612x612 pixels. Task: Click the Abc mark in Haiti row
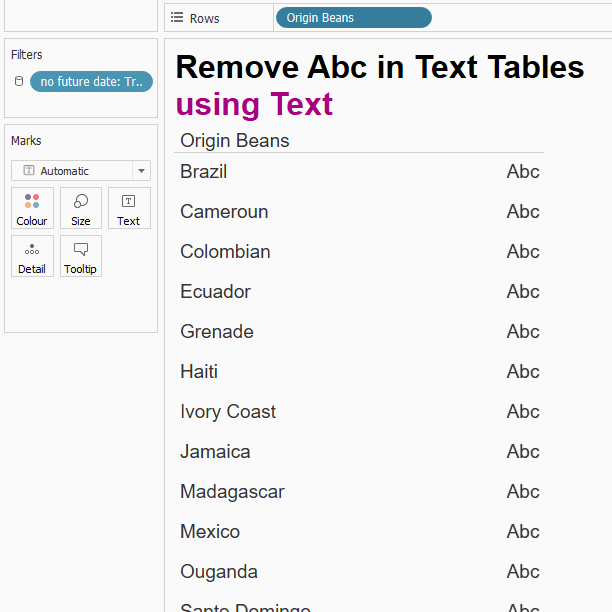pyautogui.click(x=523, y=372)
